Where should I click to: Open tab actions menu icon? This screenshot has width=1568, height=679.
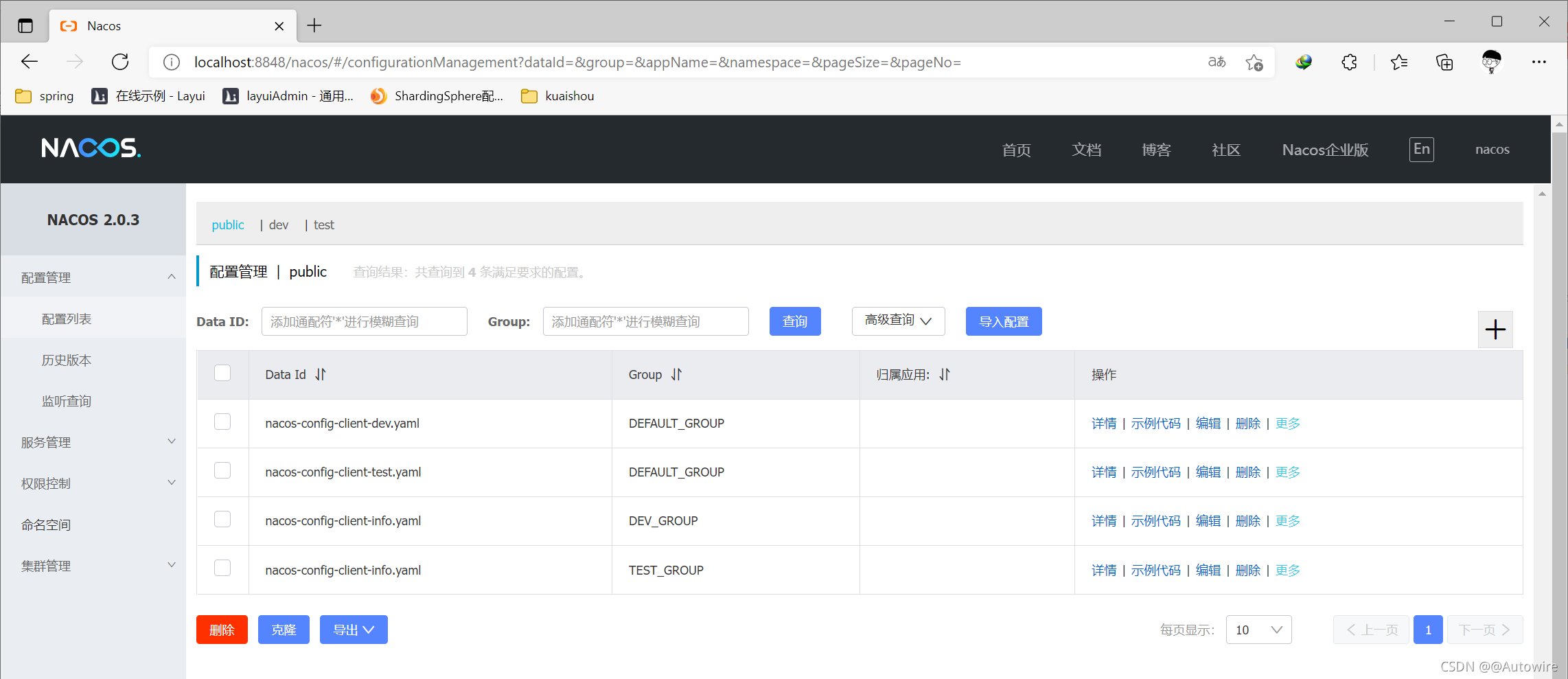25,26
